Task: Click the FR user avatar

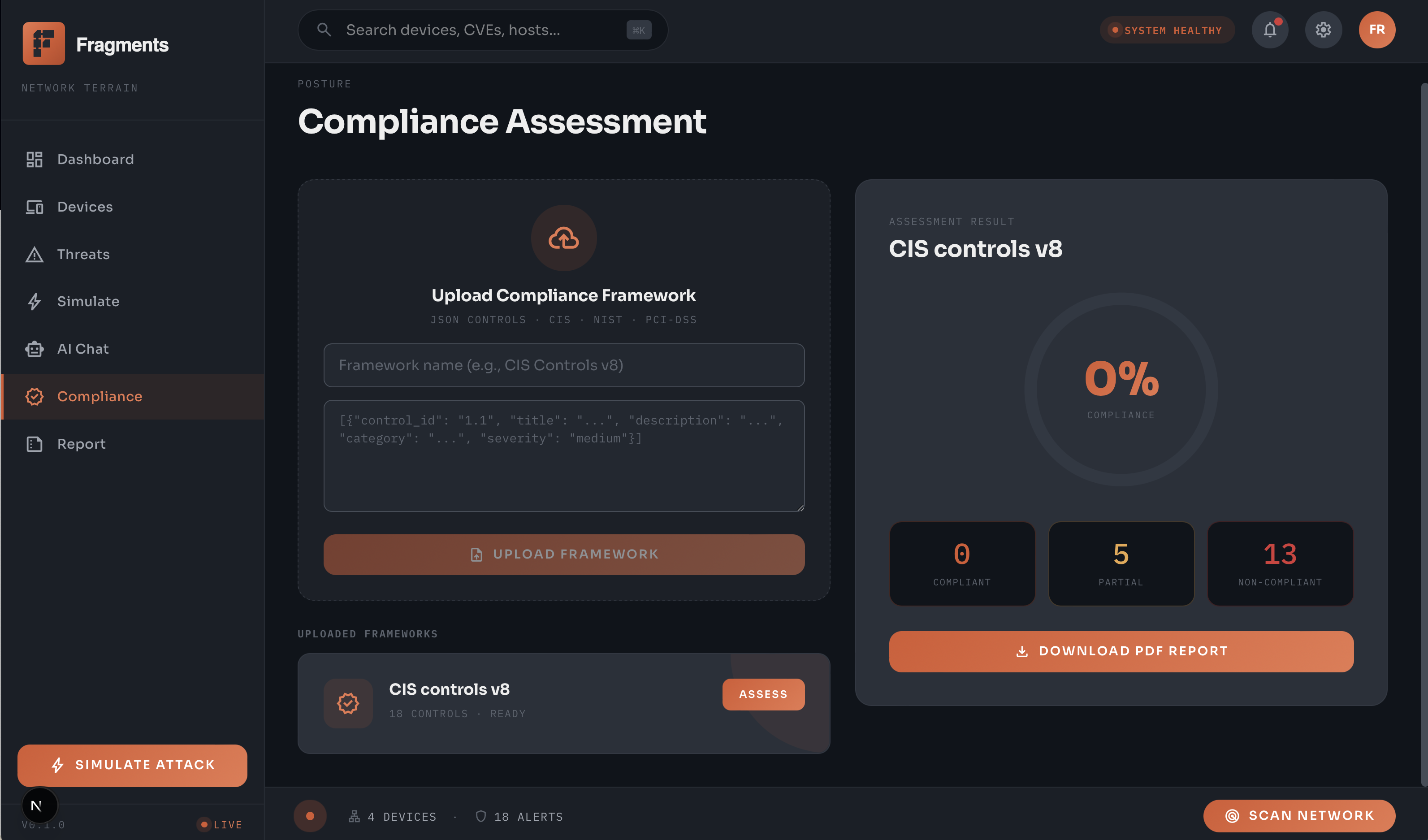Action: coord(1376,30)
